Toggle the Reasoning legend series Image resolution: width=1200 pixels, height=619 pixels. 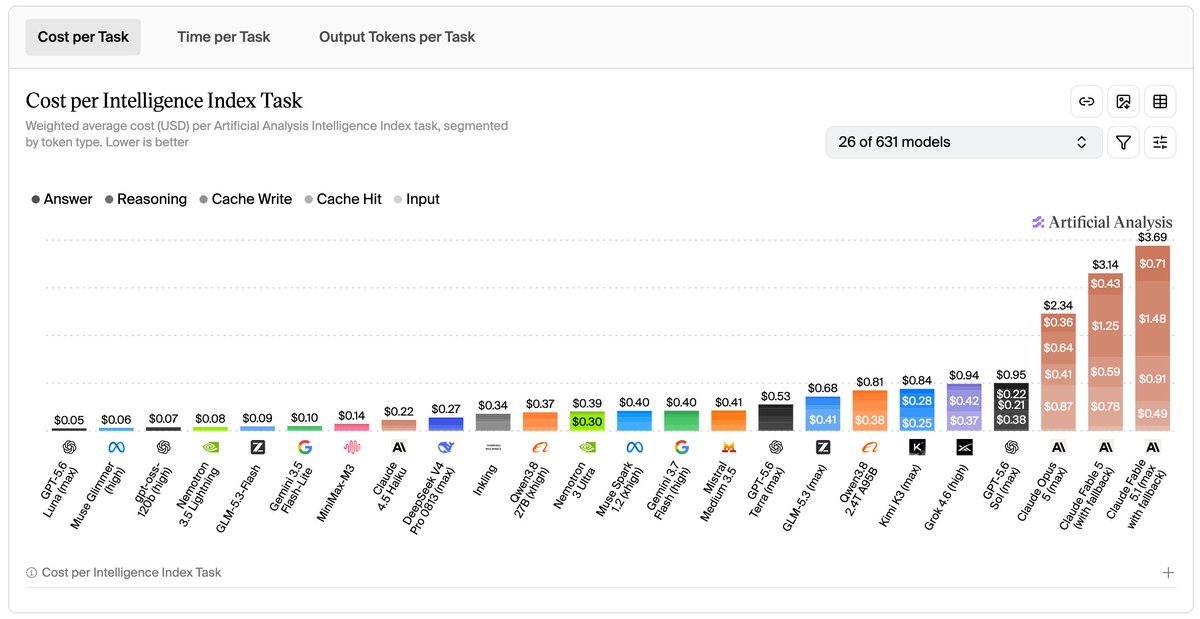[146, 199]
